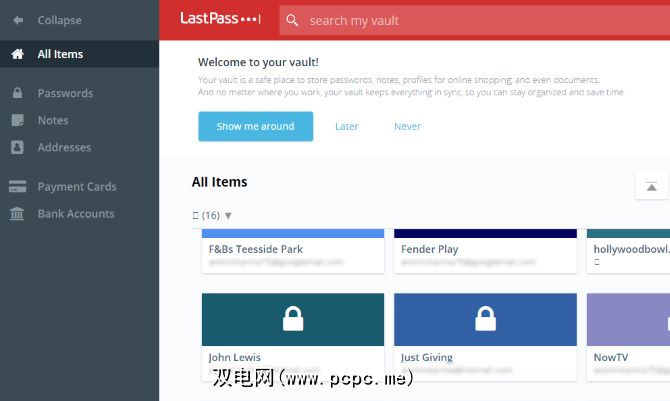Viewport: 670px width, 401px height.
Task: Click the All Items home icon
Action: click(18, 54)
